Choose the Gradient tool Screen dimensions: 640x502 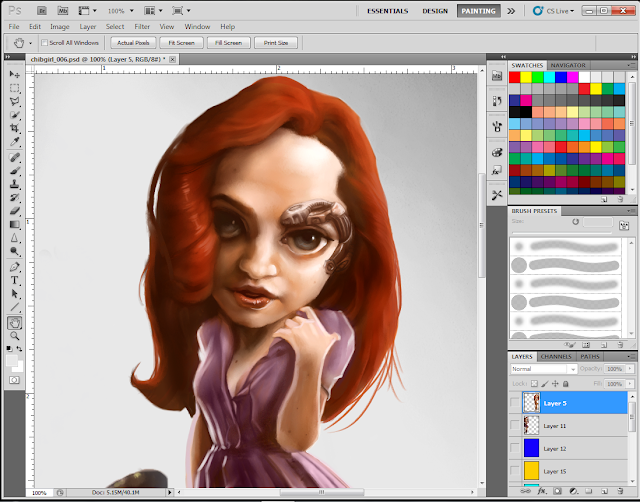pyautogui.click(x=15, y=225)
